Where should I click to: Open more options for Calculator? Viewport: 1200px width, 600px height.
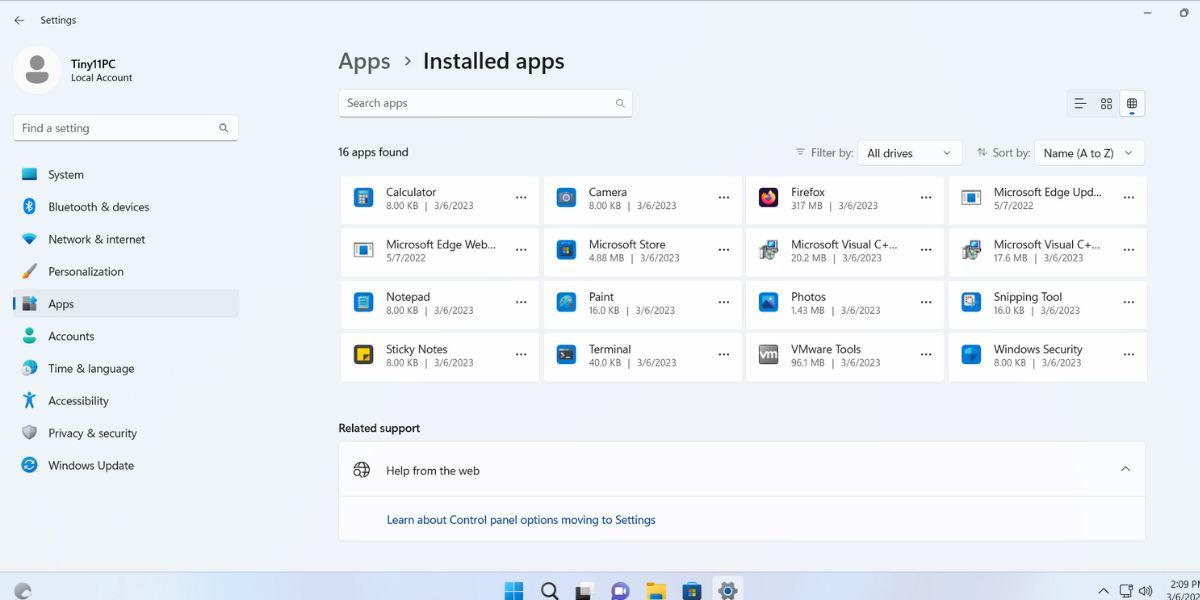tap(521, 198)
